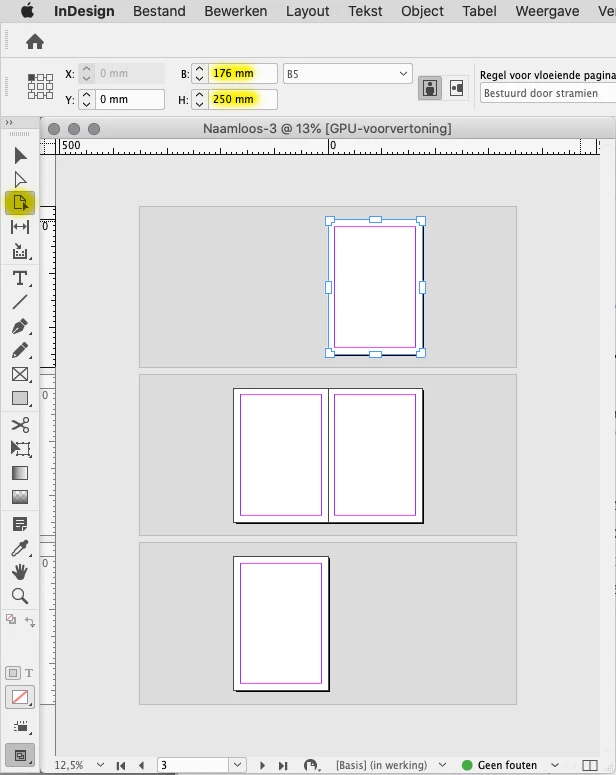Open the Object menu
Viewport: 616px width, 775px height.
(422, 11)
